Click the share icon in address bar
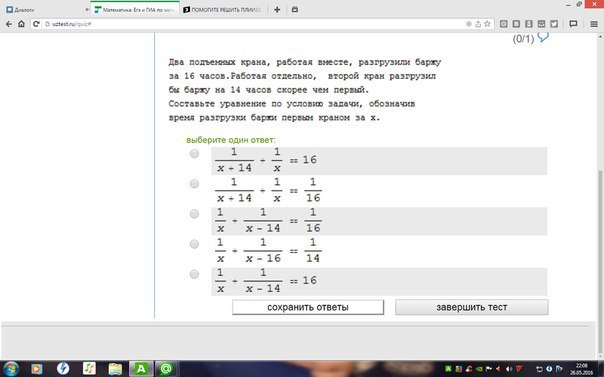 478,24
